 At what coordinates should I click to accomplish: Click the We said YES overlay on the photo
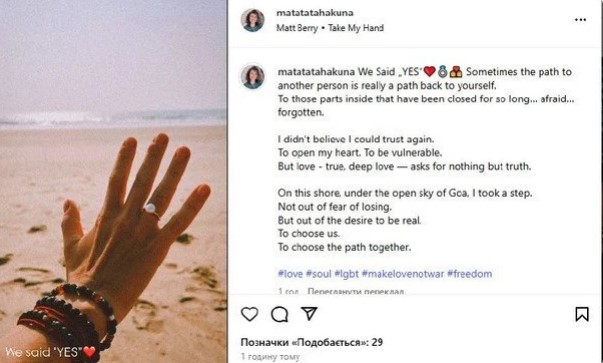pos(50,351)
